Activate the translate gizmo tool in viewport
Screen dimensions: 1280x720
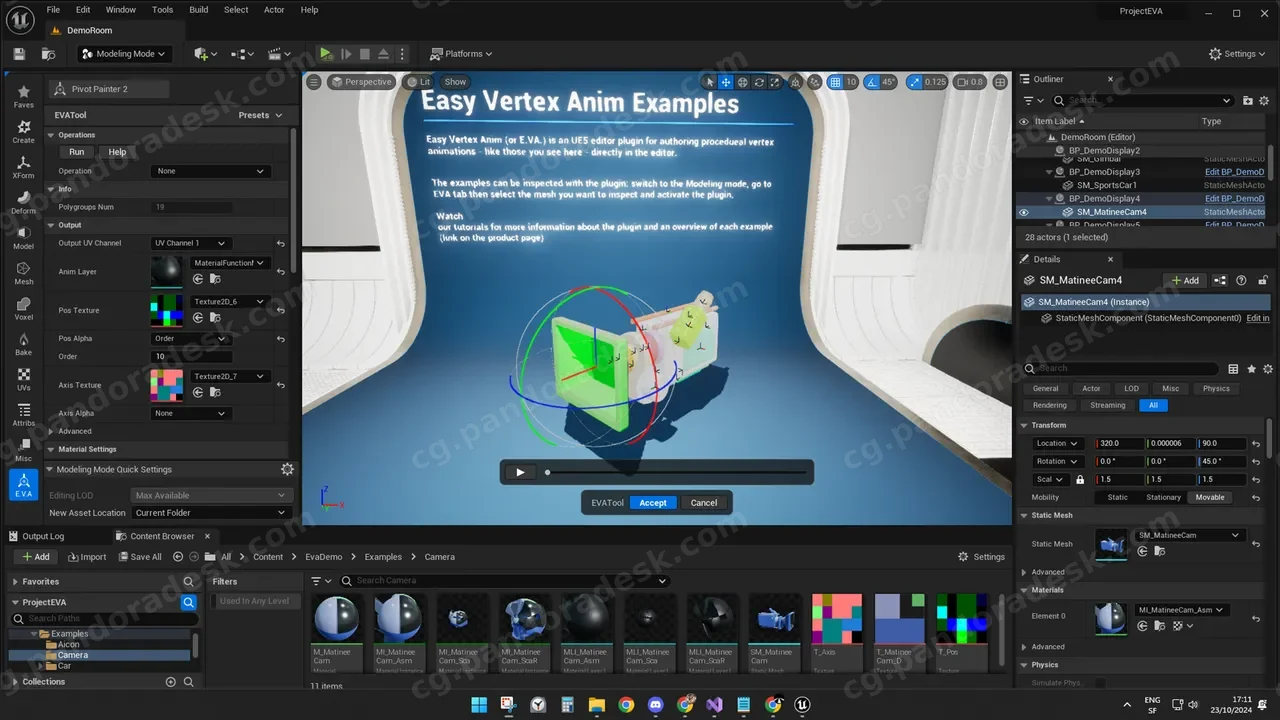[726, 82]
